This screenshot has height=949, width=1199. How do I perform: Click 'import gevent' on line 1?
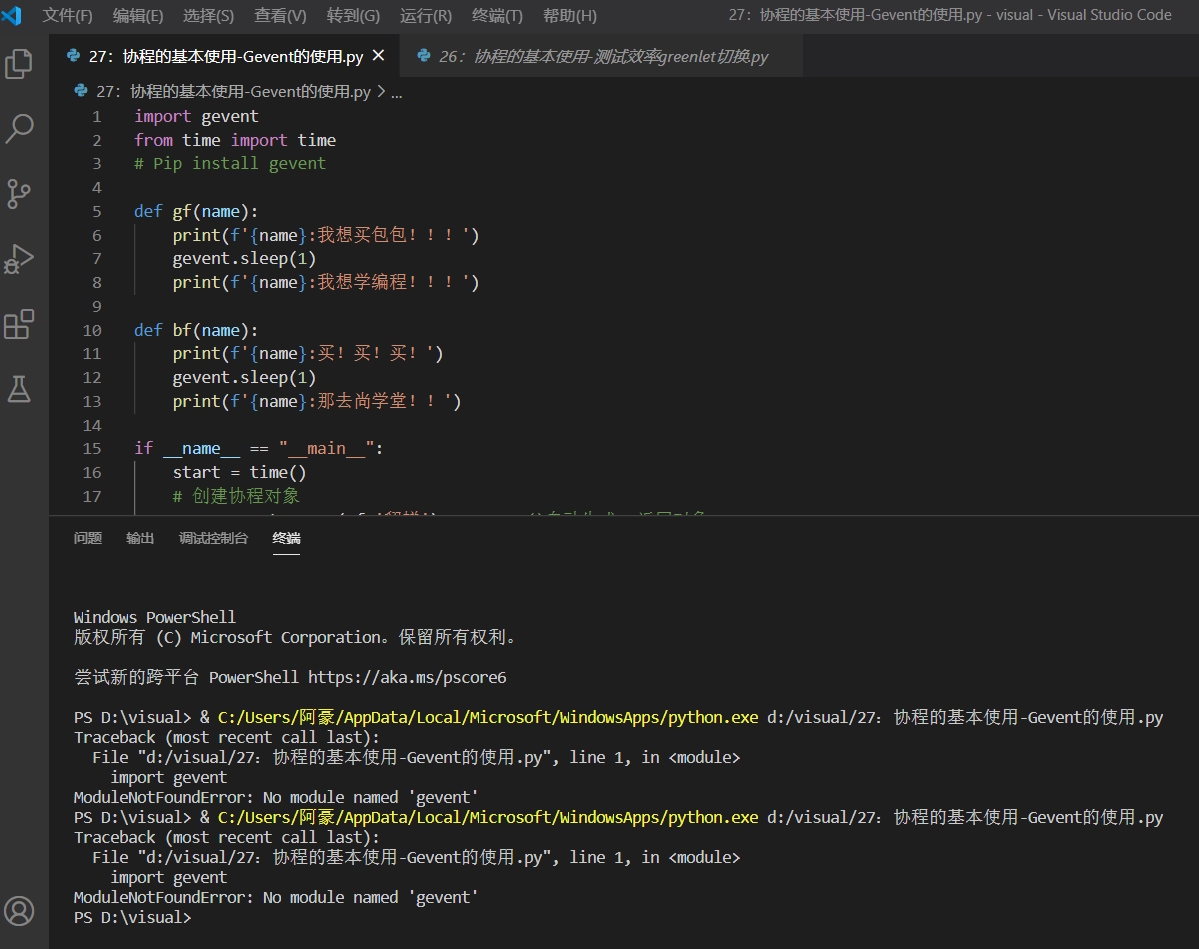click(x=197, y=116)
